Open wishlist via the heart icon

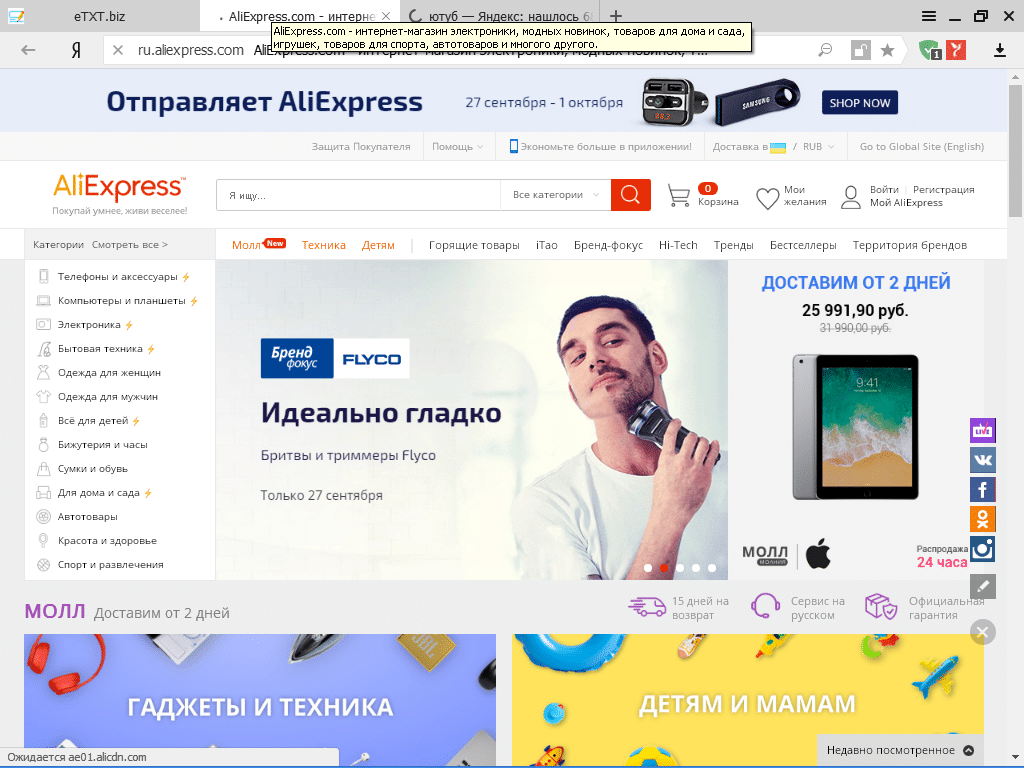point(767,198)
